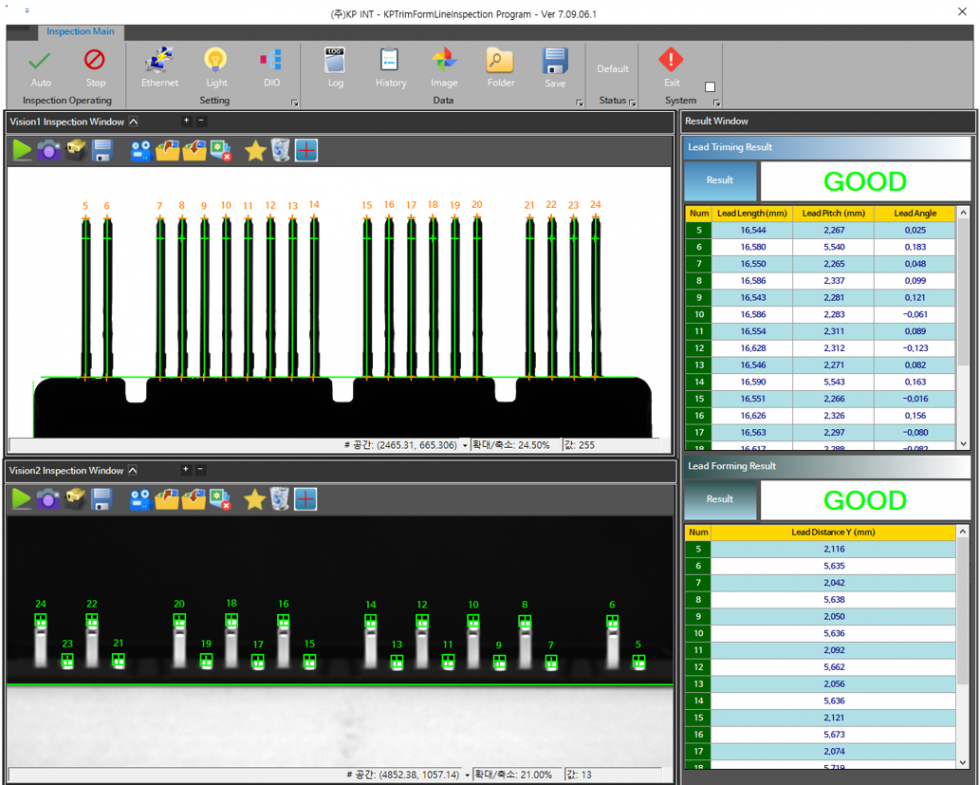This screenshot has width=980, height=785.
Task: Click the trash bin icon in Vision1 toolbar
Action: (281, 150)
